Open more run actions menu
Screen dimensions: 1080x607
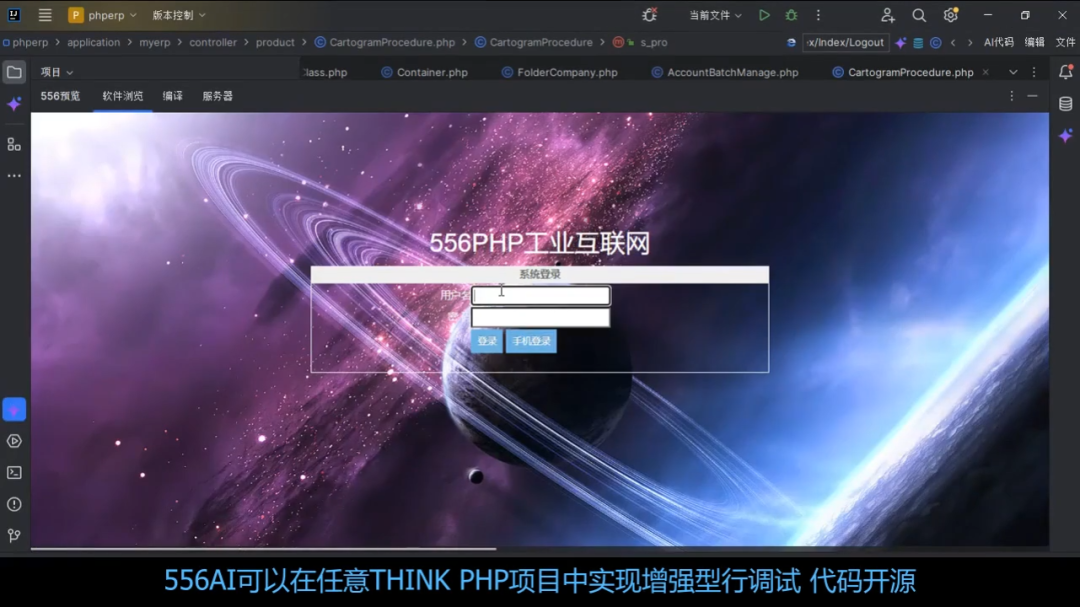coord(818,14)
